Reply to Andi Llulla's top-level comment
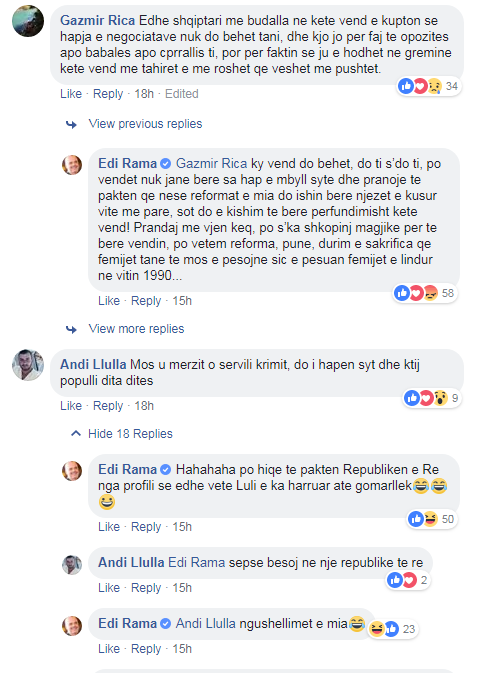 coord(108,406)
